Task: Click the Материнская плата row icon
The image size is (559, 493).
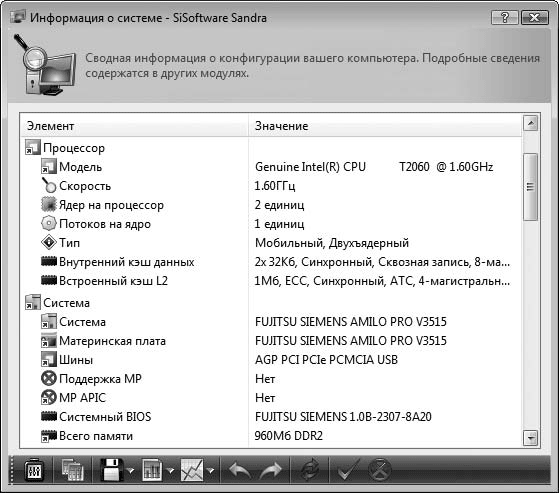Action: tap(48, 340)
